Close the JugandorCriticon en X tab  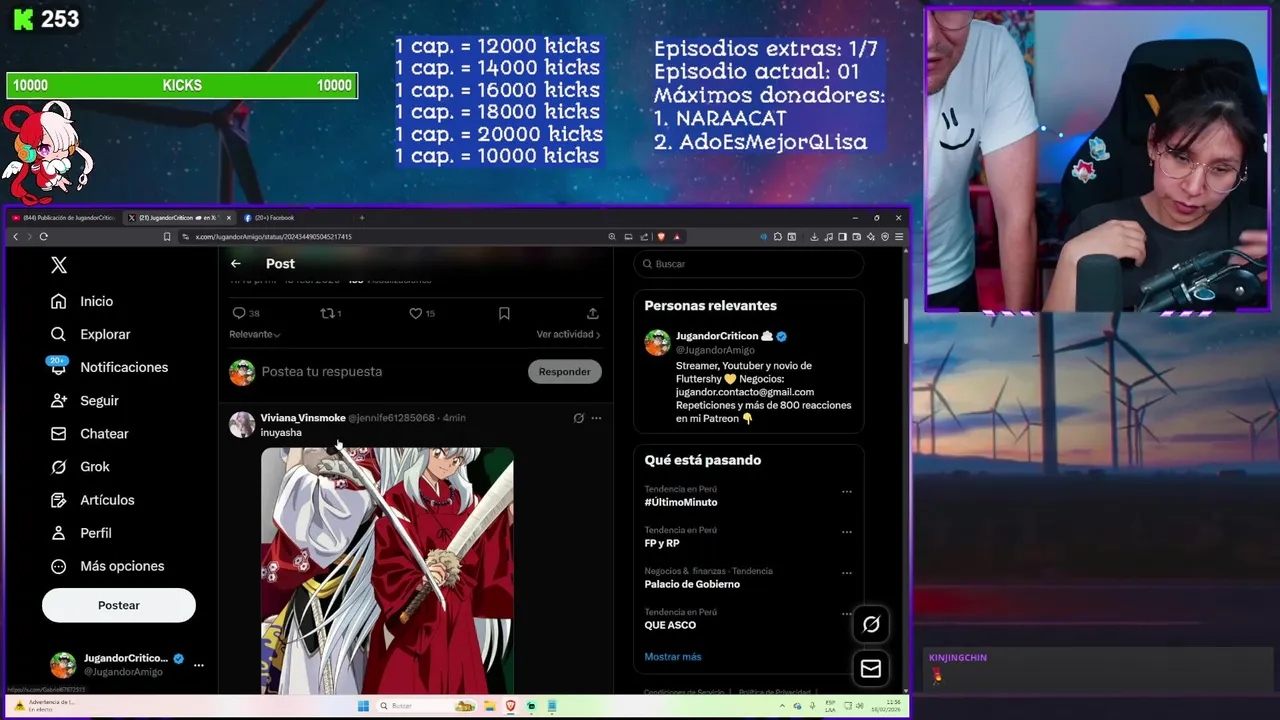point(228,218)
